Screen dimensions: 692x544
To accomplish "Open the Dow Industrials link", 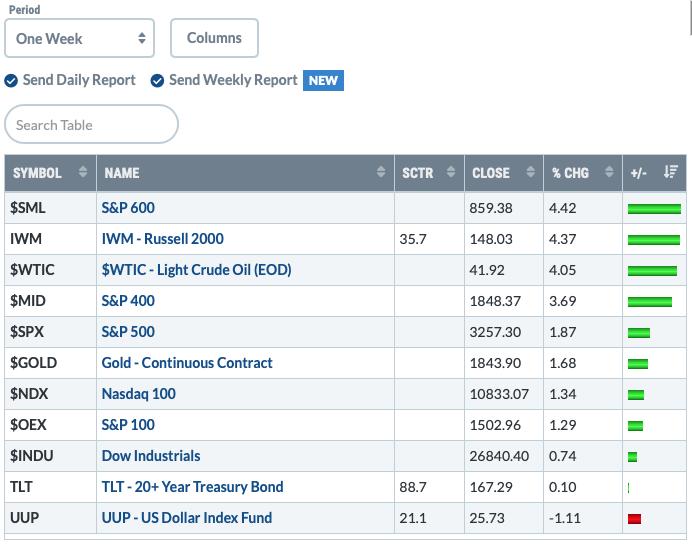I will [x=151, y=456].
